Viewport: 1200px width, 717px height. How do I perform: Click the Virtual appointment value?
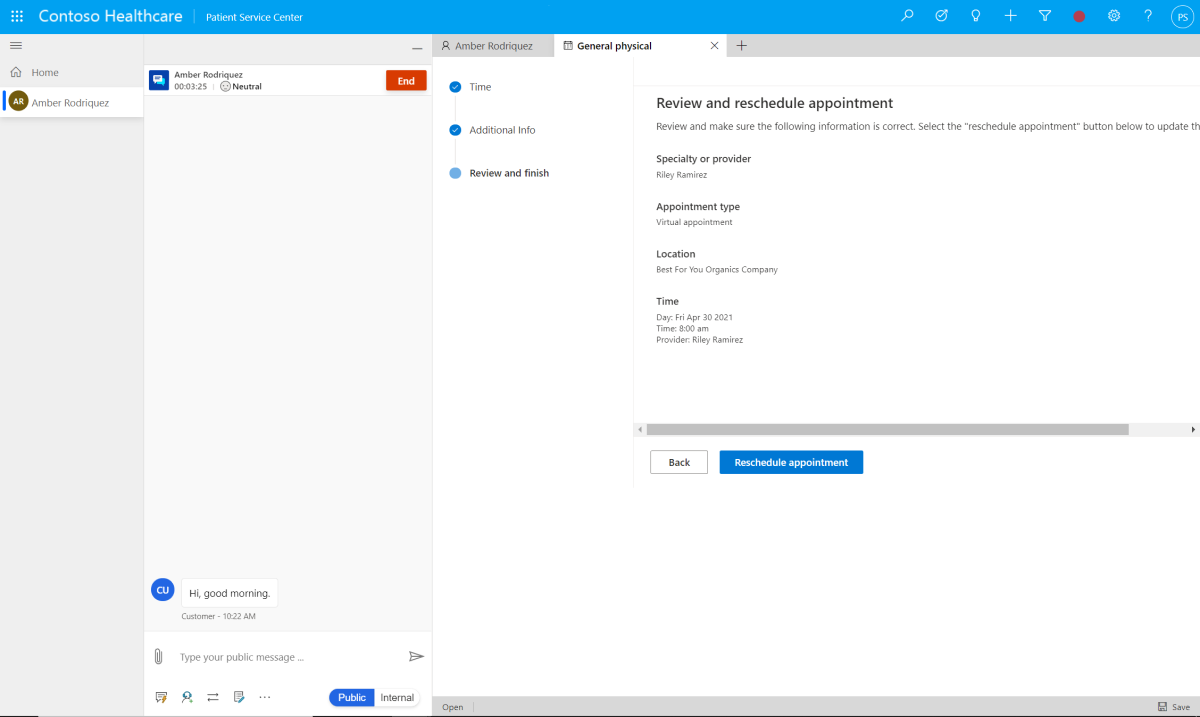(x=694, y=222)
